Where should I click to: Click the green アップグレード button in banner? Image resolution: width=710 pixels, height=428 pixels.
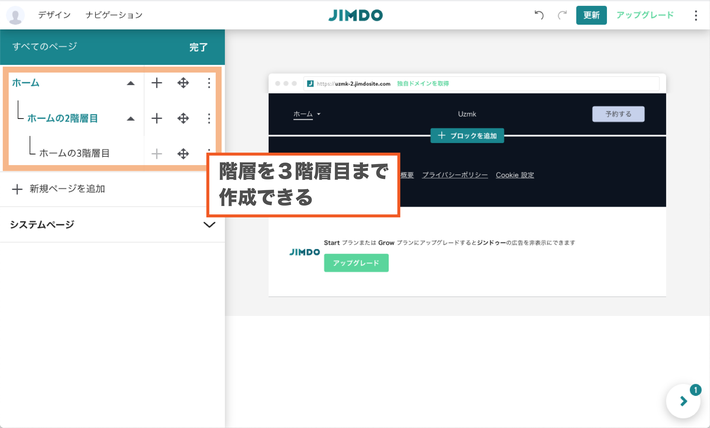356,263
